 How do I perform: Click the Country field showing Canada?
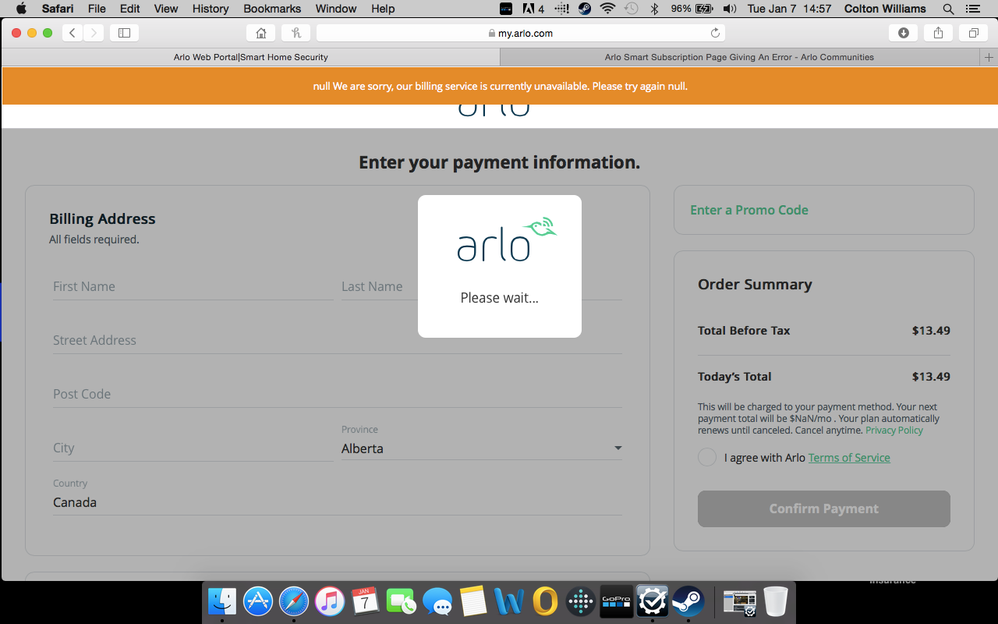(337, 502)
